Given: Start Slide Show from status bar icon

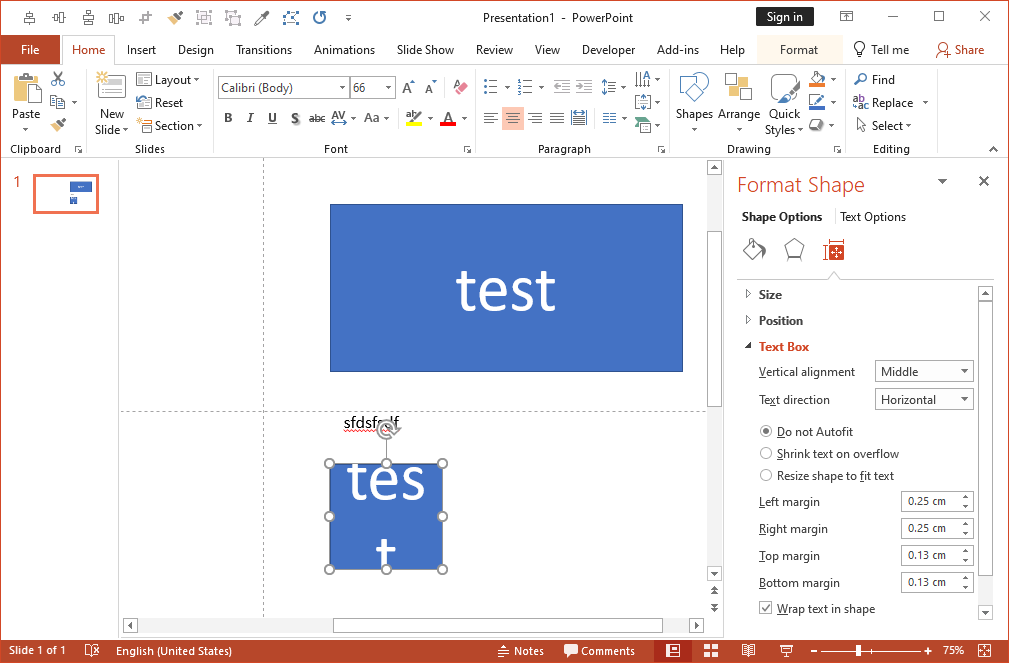Looking at the screenshot, I should point(786,651).
